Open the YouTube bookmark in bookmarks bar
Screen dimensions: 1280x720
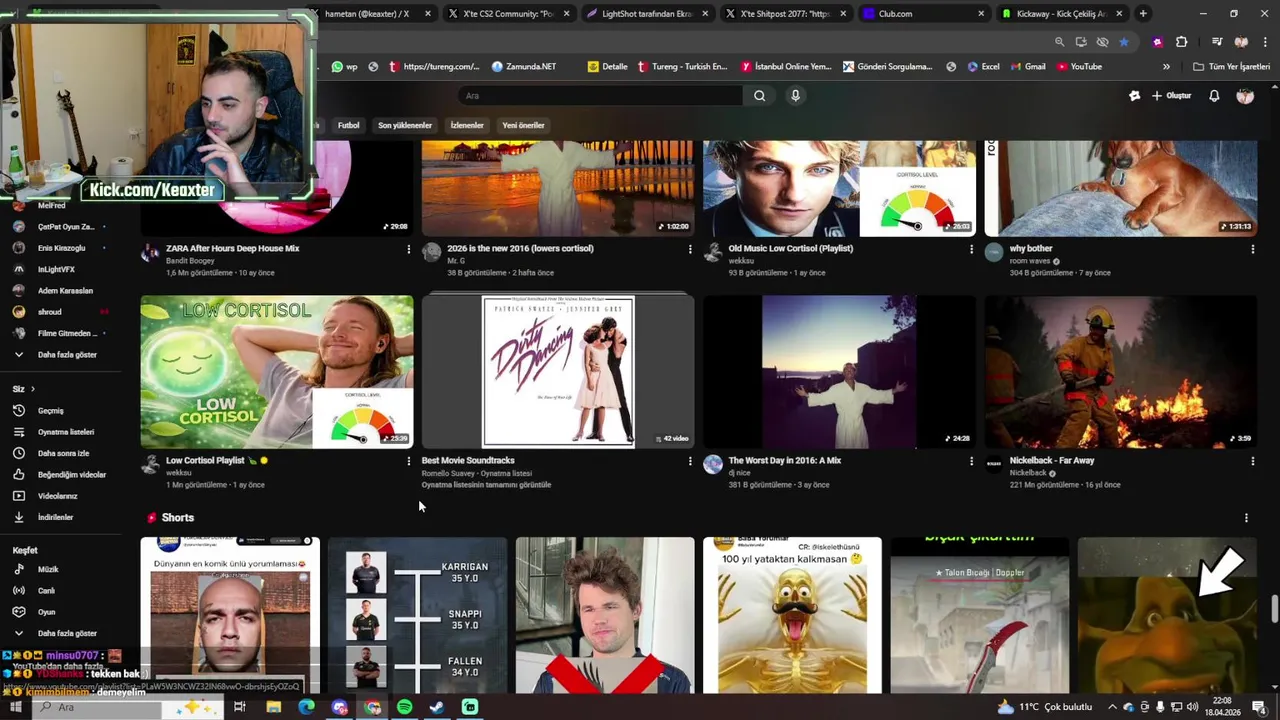1078,67
